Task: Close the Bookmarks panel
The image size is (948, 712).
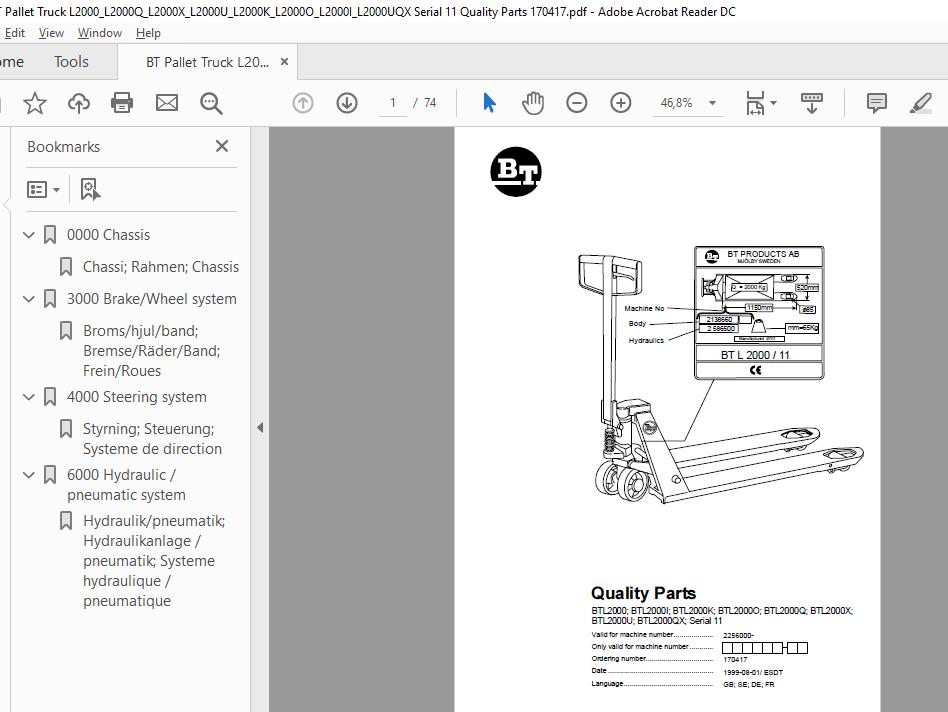Action: [222, 146]
